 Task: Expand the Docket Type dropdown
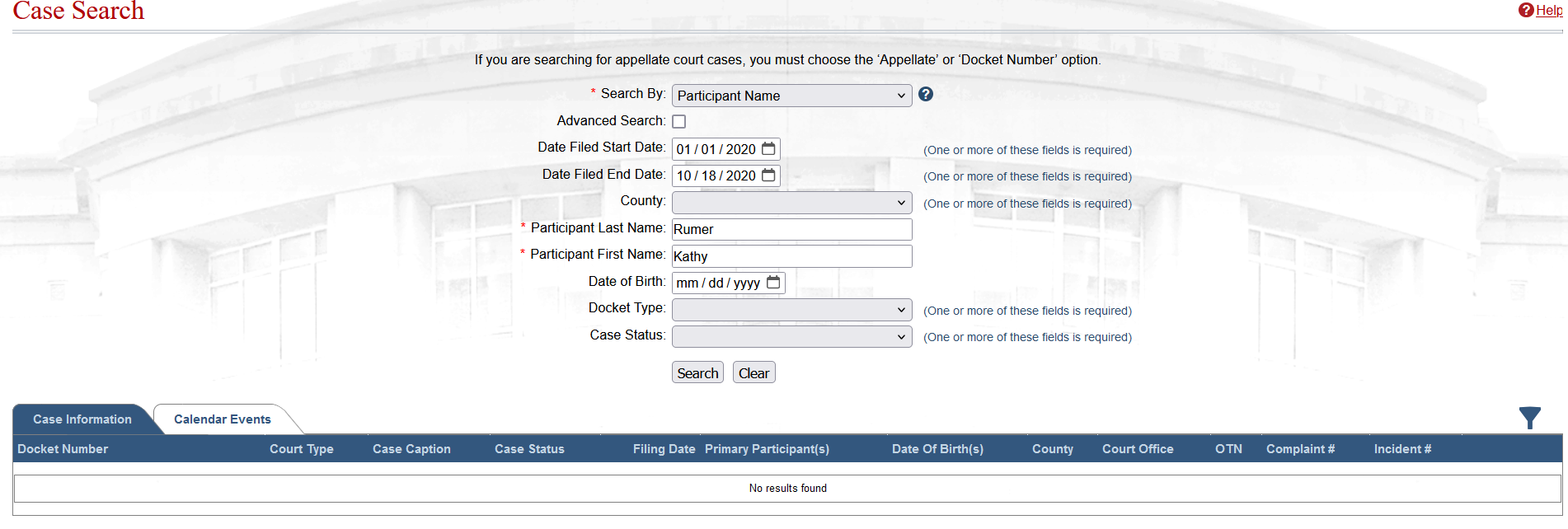coord(791,310)
